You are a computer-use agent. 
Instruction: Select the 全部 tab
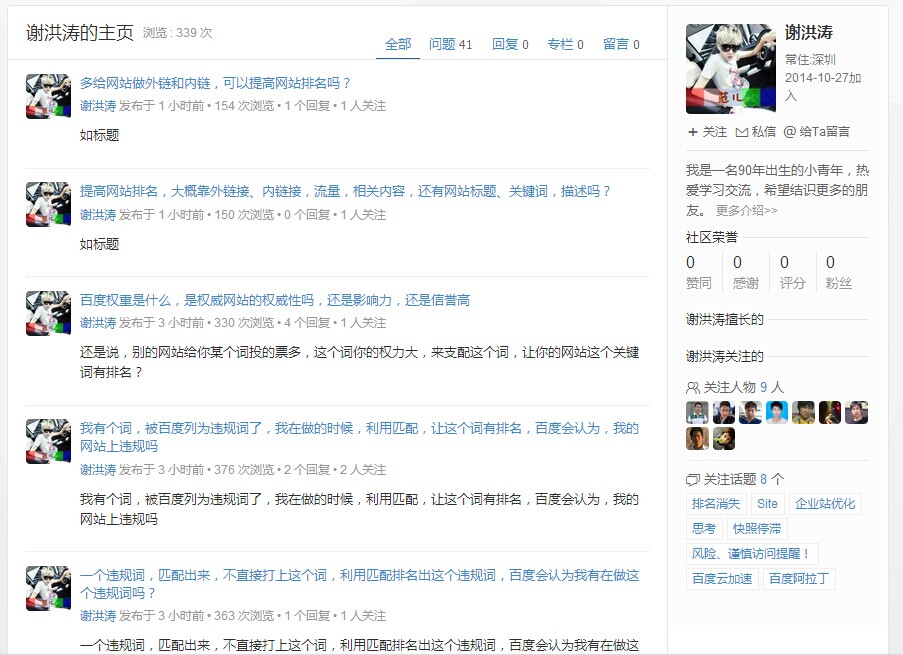pos(398,44)
